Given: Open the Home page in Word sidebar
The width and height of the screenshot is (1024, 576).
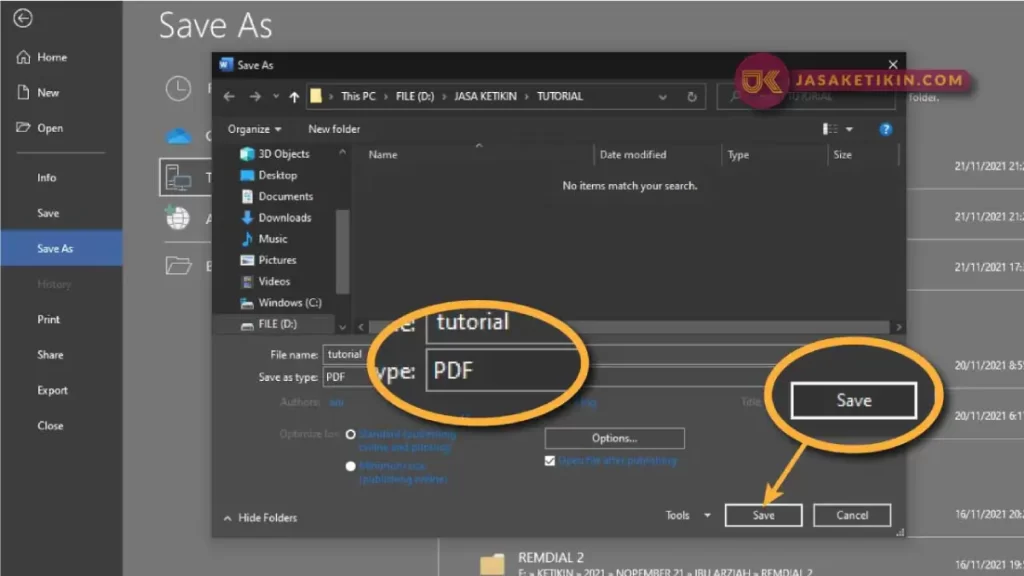Looking at the screenshot, I should 42,57.
